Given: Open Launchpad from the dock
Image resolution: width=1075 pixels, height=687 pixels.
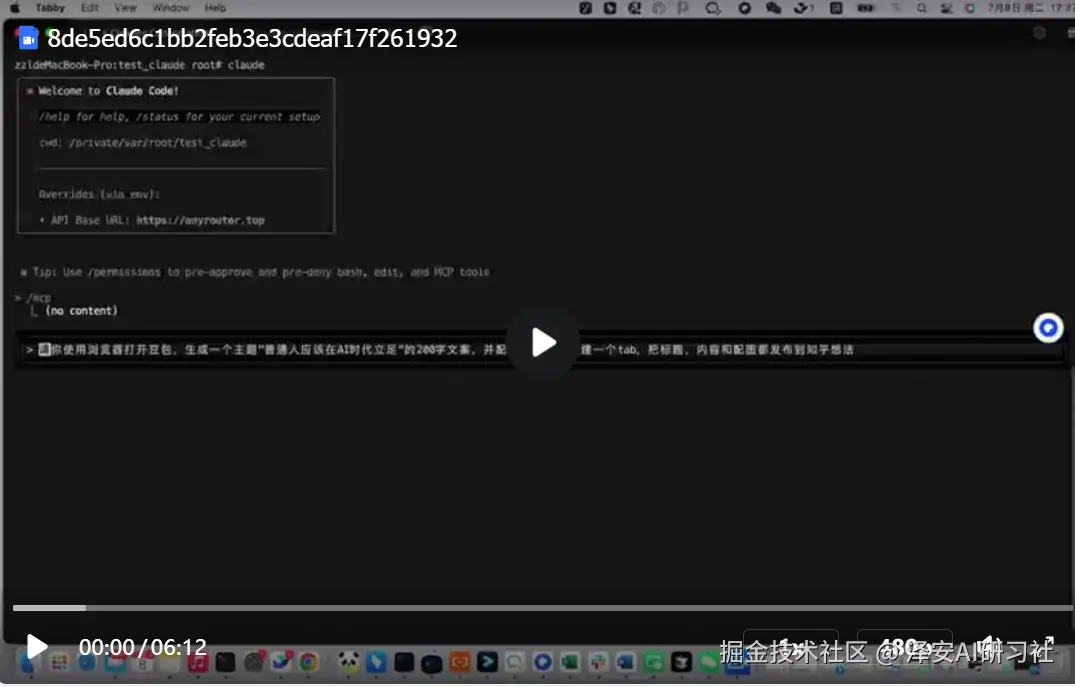Looking at the screenshot, I should click(59, 662).
